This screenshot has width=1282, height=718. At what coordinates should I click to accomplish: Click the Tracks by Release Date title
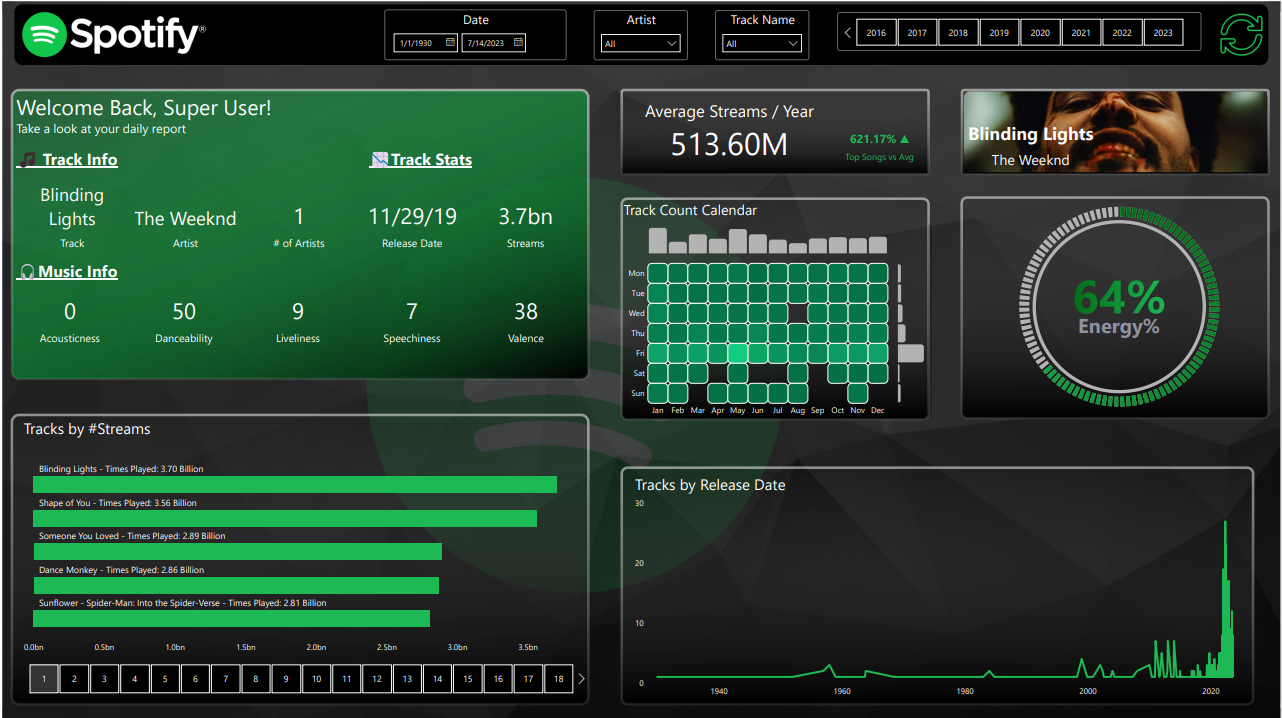coord(710,485)
